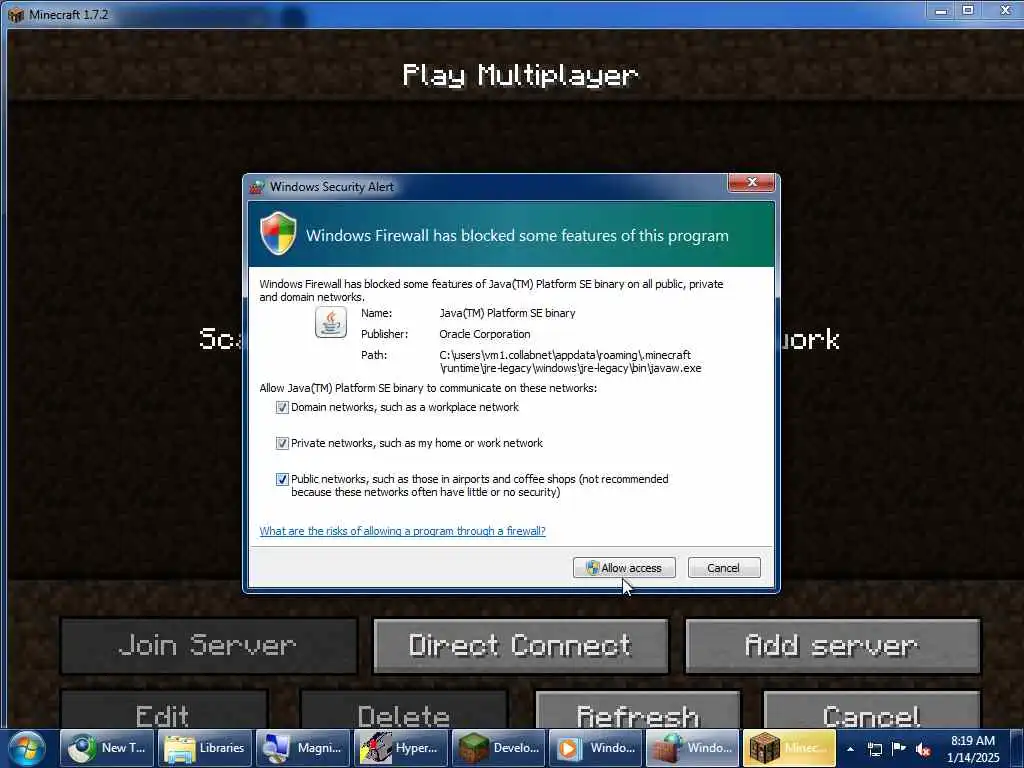Click the Minecraft window title icon
Screen dimensions: 1024x768
tap(16, 14)
